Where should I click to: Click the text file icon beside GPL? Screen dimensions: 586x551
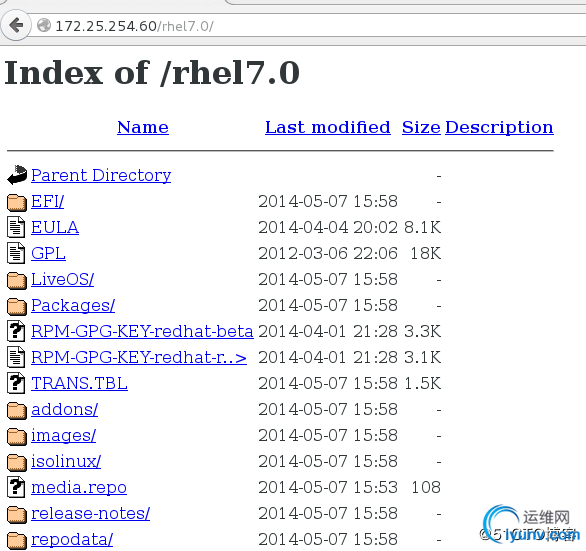16,253
